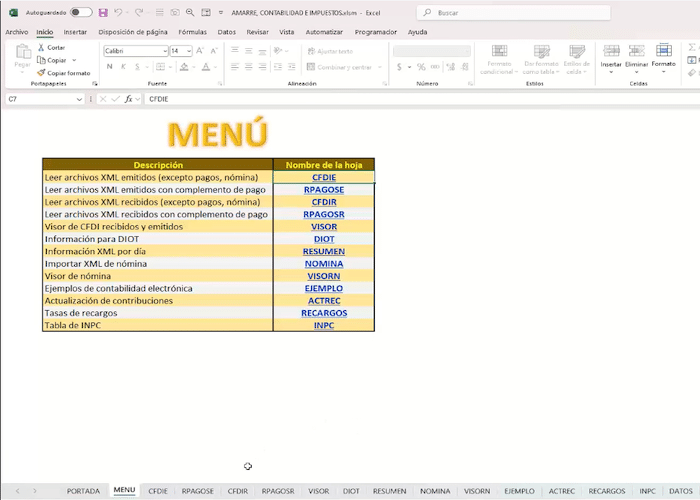700x500 pixels.
Task: Click the Buscar search field
Action: pos(513,13)
